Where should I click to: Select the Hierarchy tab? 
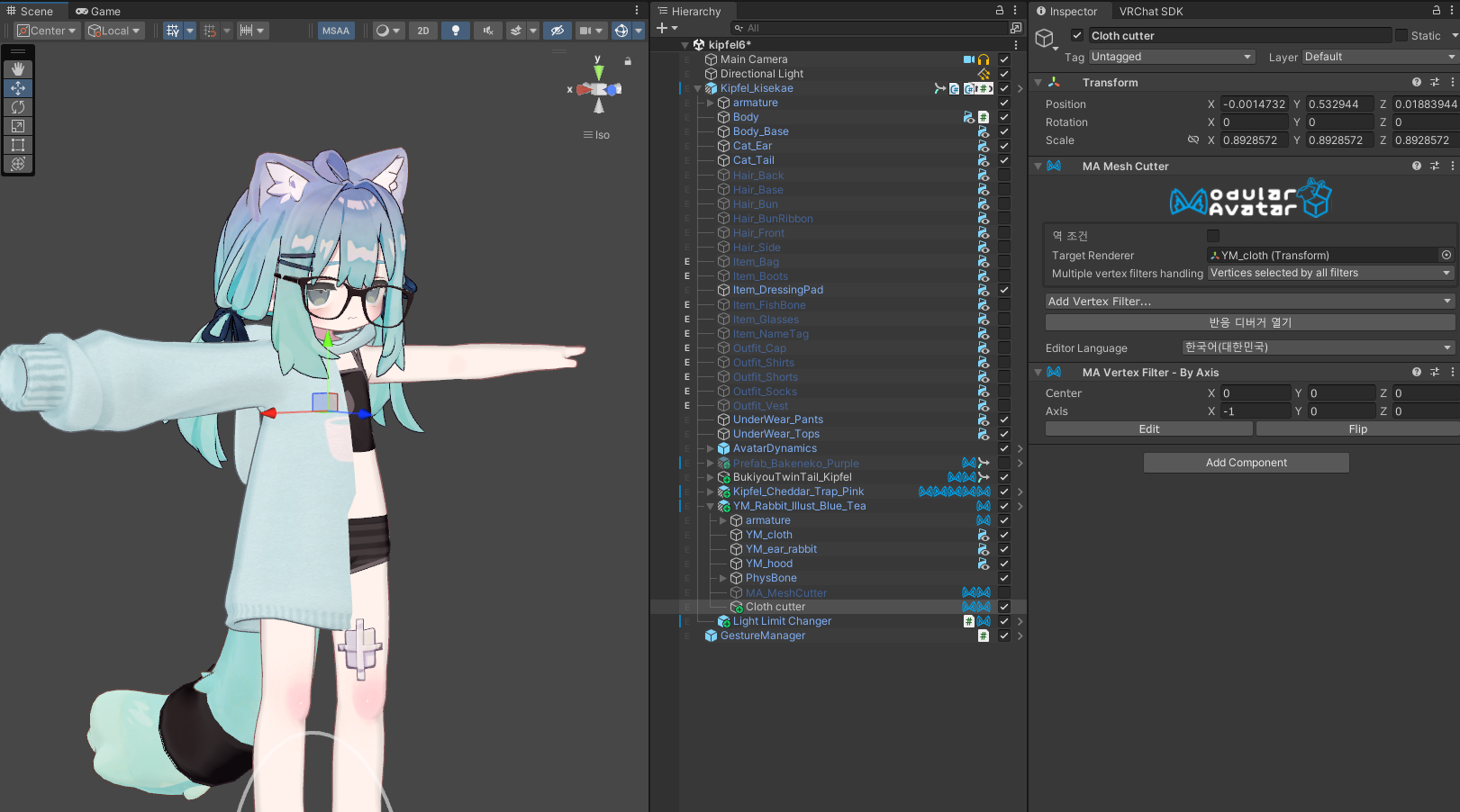[x=689, y=11]
